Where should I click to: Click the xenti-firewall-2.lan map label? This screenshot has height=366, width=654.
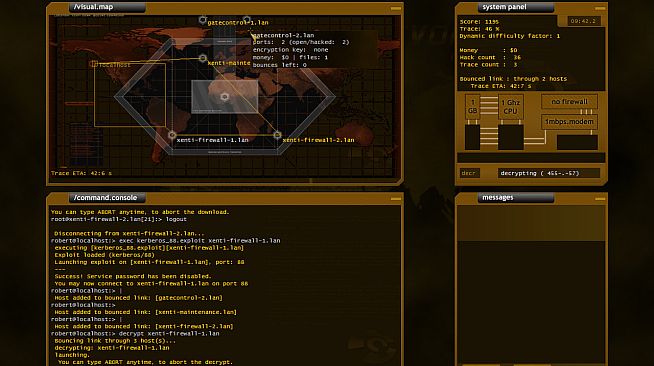(318, 140)
